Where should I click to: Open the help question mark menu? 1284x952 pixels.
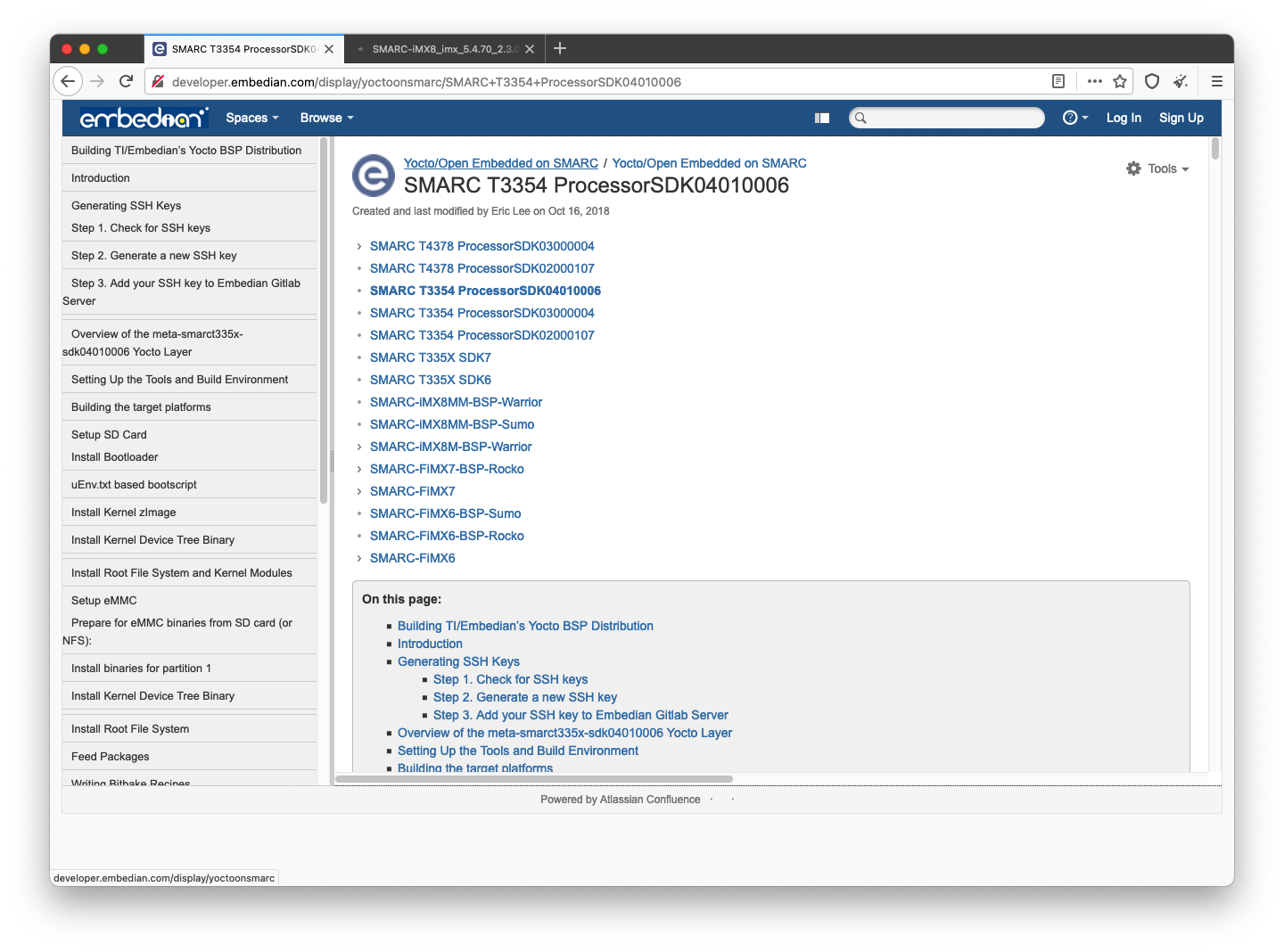click(x=1075, y=118)
